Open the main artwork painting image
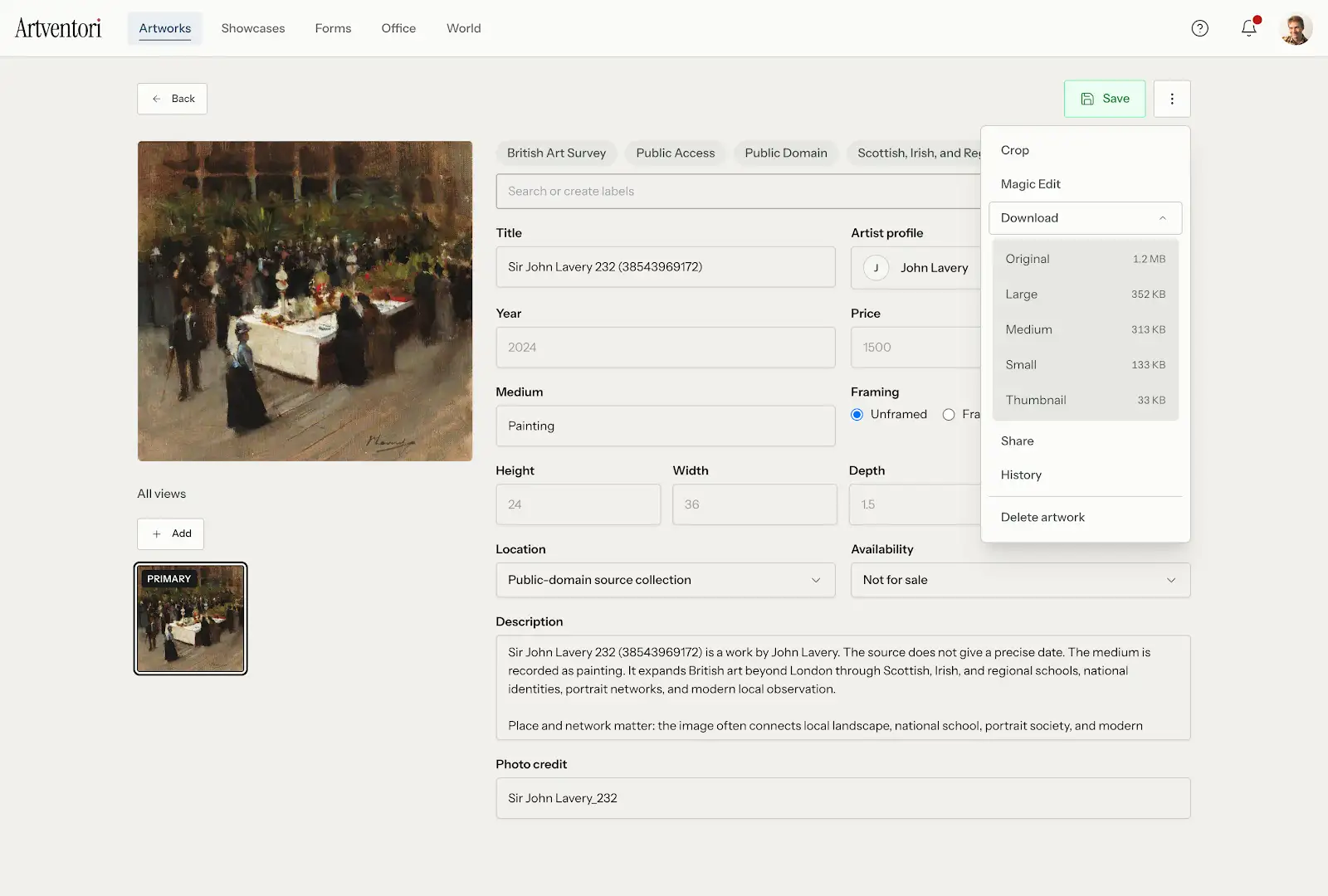The height and width of the screenshot is (896, 1328). click(305, 301)
